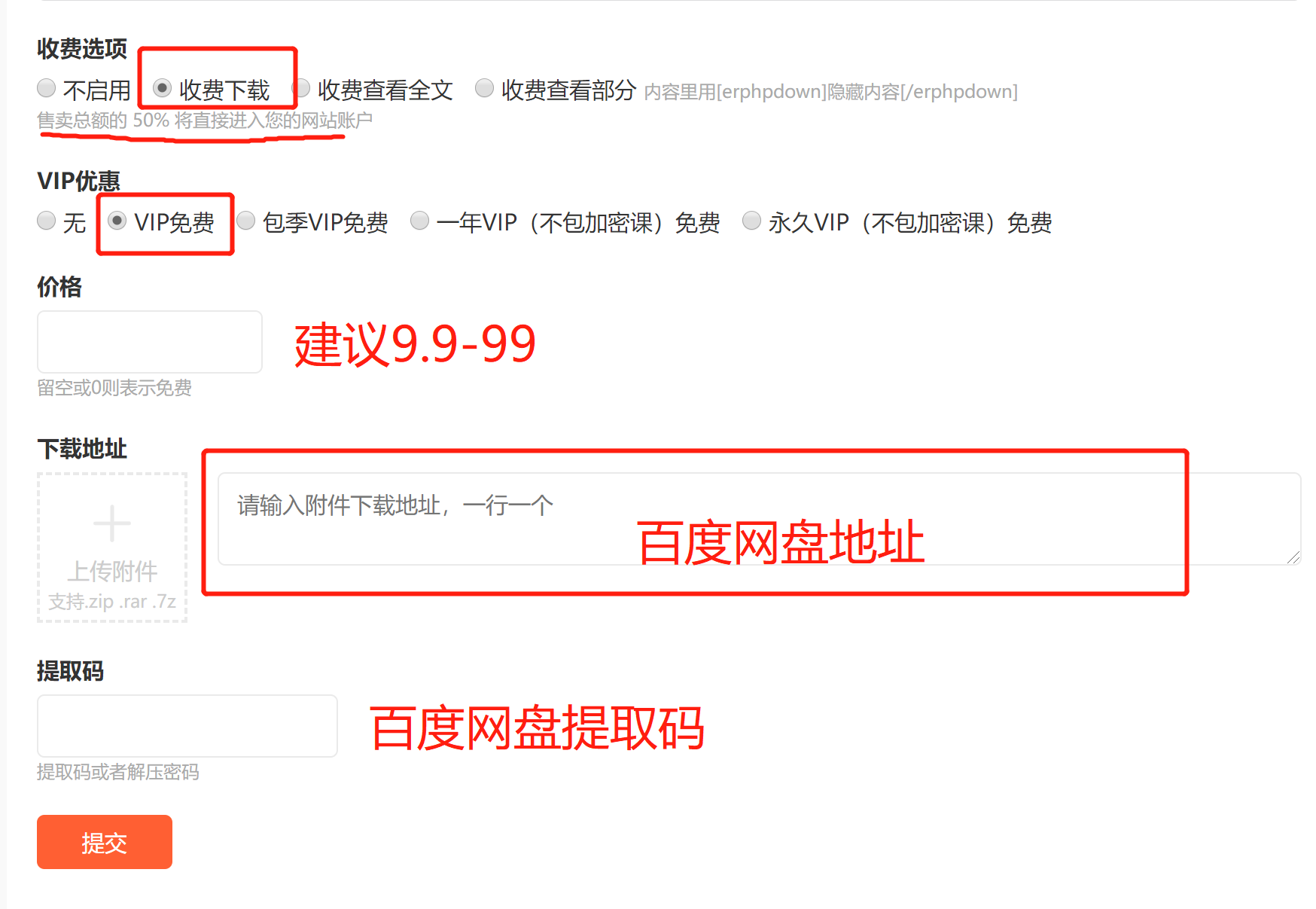Click the 支持.zip .rar .7z hint text
1316x909 pixels.
(x=112, y=602)
